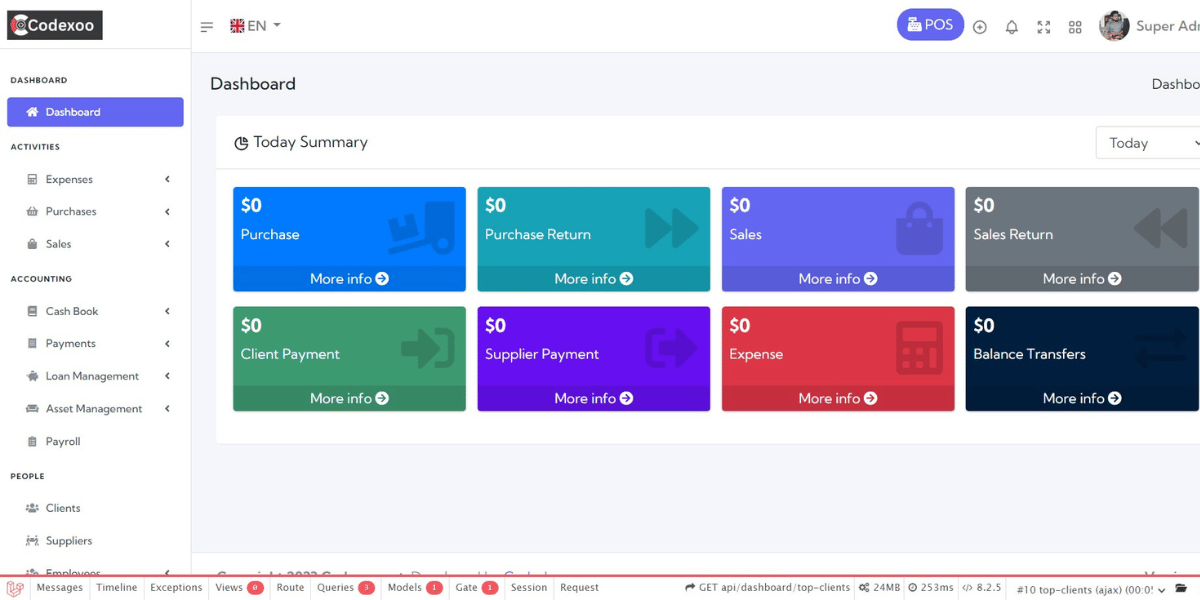This screenshot has width=1200, height=600.
Task: Open the EN language switcher
Action: pos(253,25)
